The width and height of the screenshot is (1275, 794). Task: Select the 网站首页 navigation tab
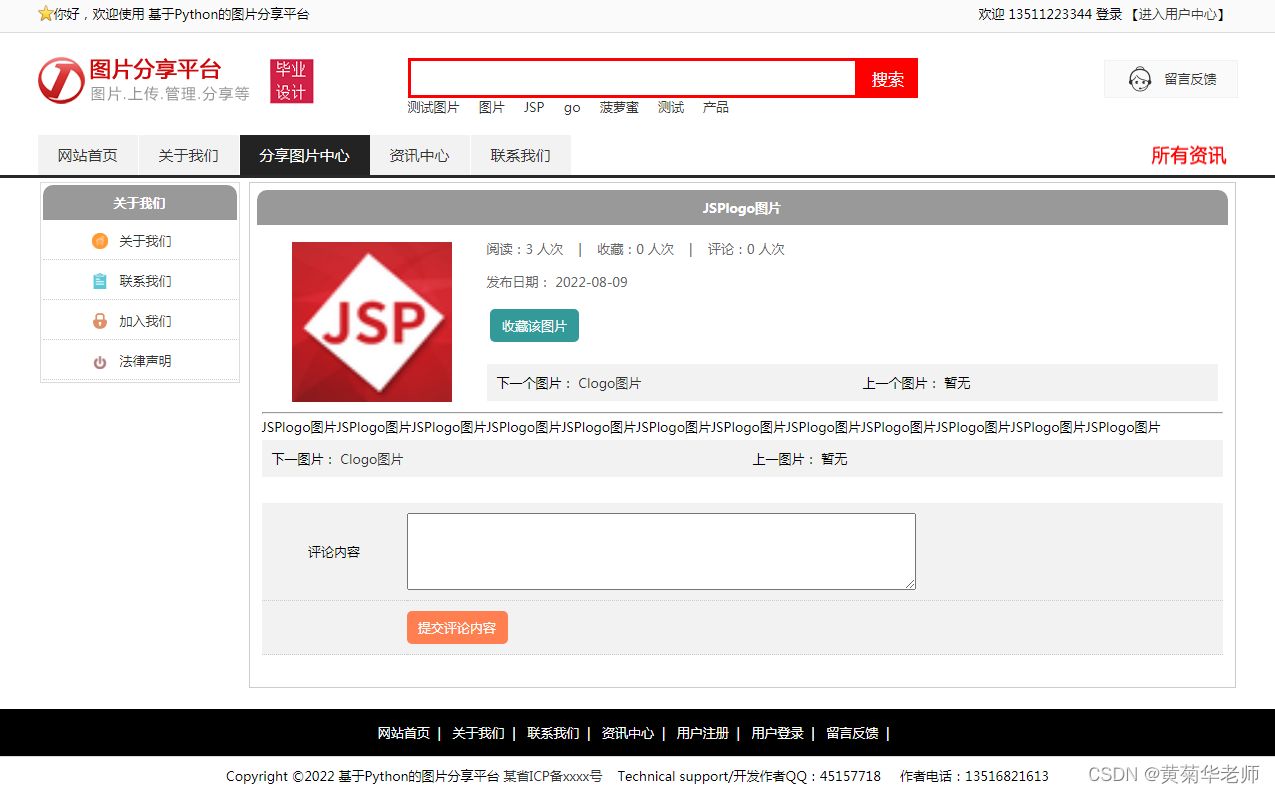pyautogui.click(x=87, y=154)
